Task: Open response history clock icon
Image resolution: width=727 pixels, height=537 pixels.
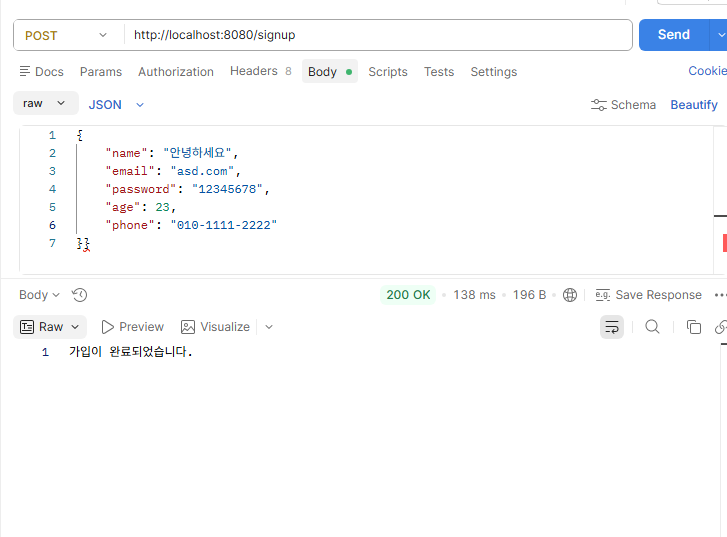Action: click(79, 295)
